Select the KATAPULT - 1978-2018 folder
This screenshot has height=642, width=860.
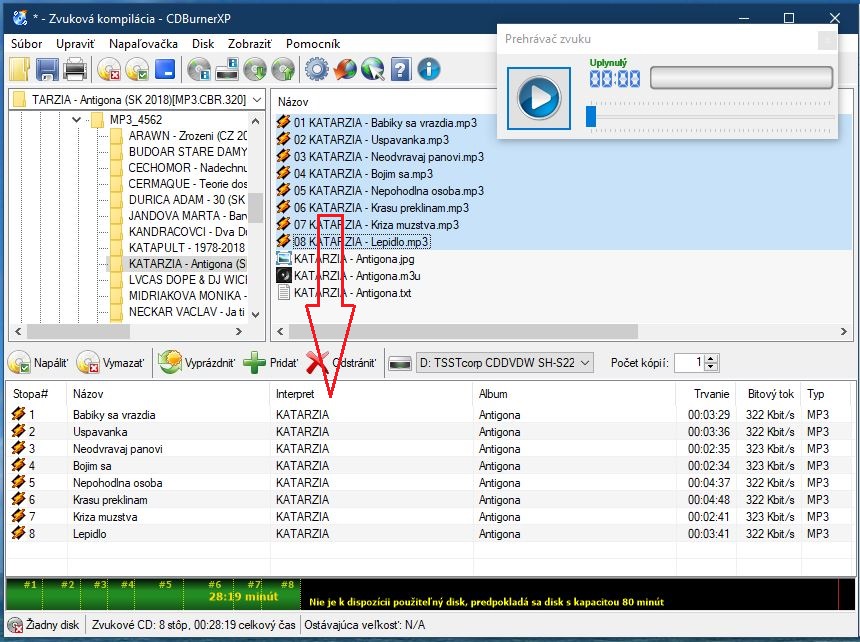[186, 246]
